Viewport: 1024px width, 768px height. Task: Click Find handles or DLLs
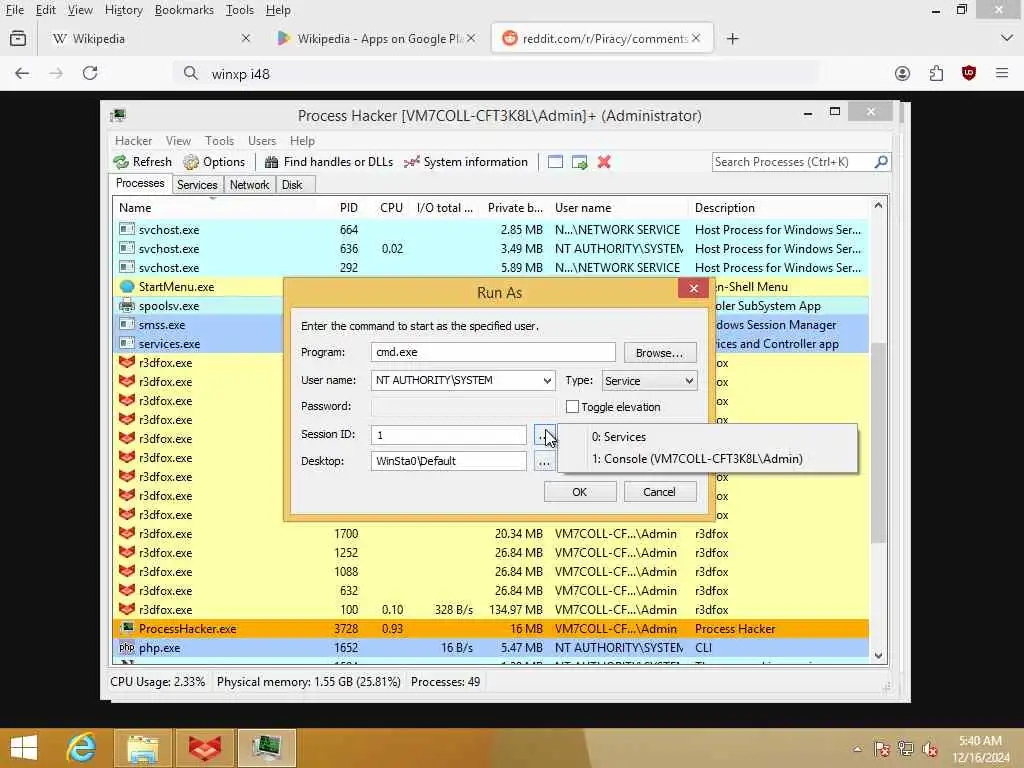[x=328, y=162]
